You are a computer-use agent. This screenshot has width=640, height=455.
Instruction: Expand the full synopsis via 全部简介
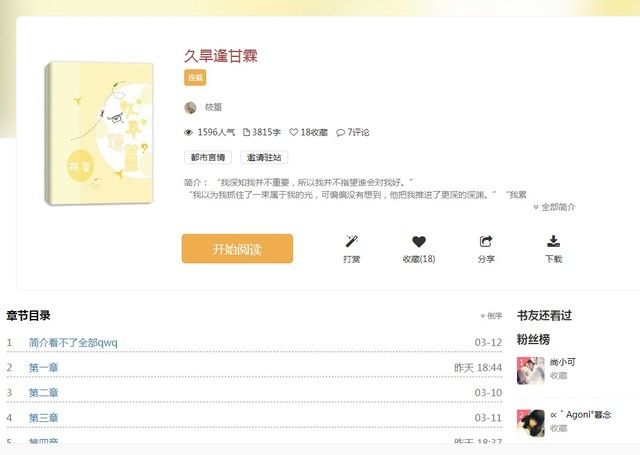pos(554,207)
